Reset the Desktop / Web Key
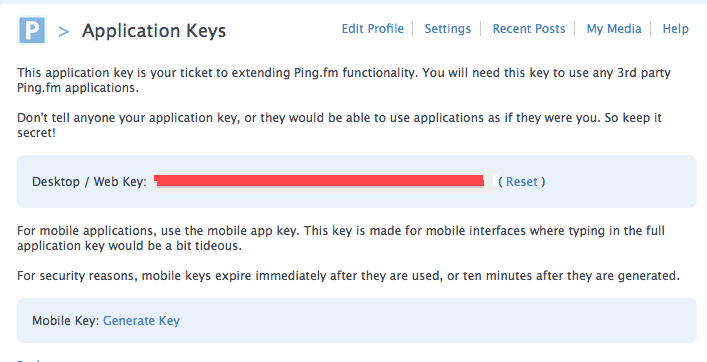707x362 pixels. [522, 182]
